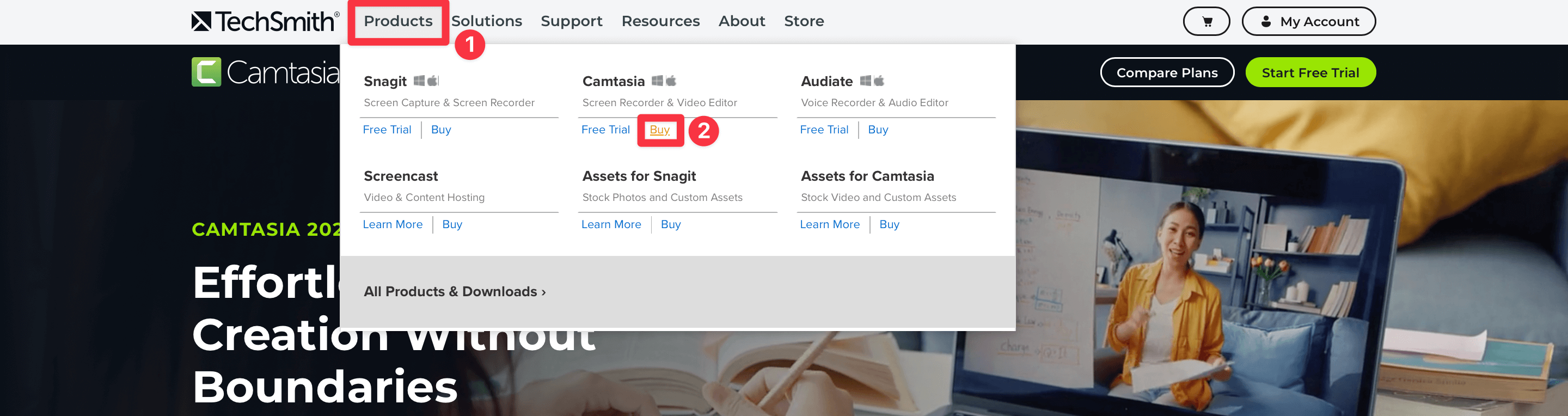Click 'Screen Capture & Screen Recorder' text
The height and width of the screenshot is (416, 1568).
click(449, 103)
